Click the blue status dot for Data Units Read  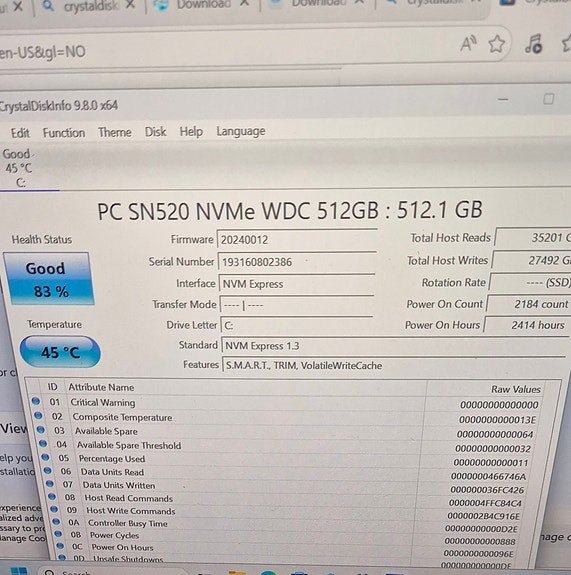click(47, 470)
